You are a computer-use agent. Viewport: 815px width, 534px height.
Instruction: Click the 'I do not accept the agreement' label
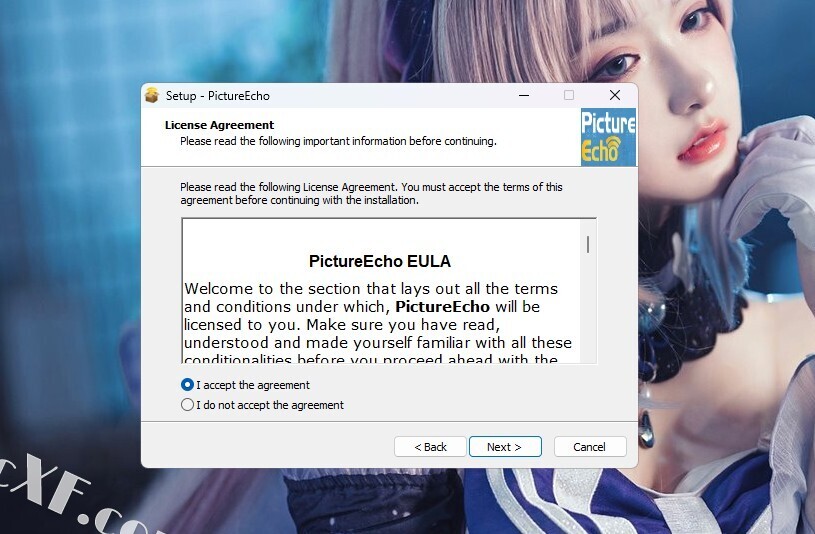(270, 405)
